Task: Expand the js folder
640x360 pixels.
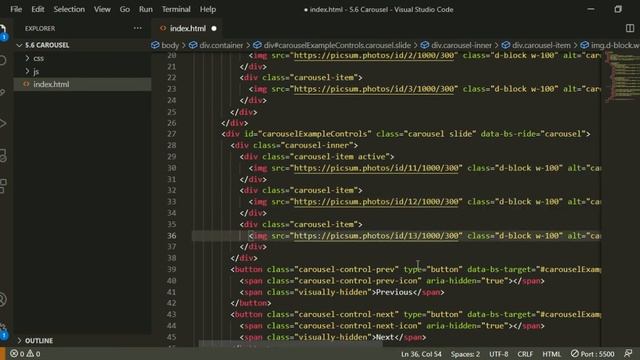Action: point(36,71)
